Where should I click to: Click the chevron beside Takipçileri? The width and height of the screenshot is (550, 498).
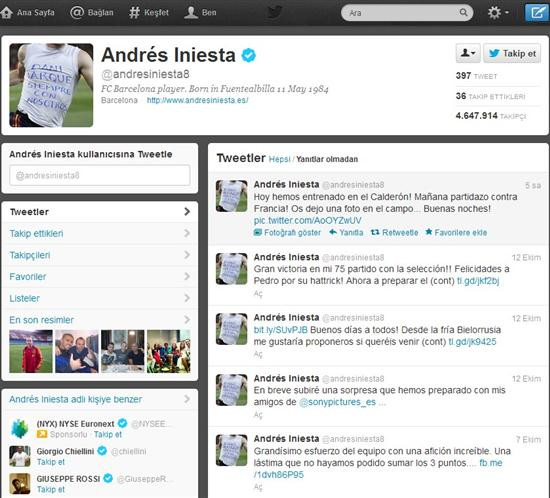click(187, 255)
